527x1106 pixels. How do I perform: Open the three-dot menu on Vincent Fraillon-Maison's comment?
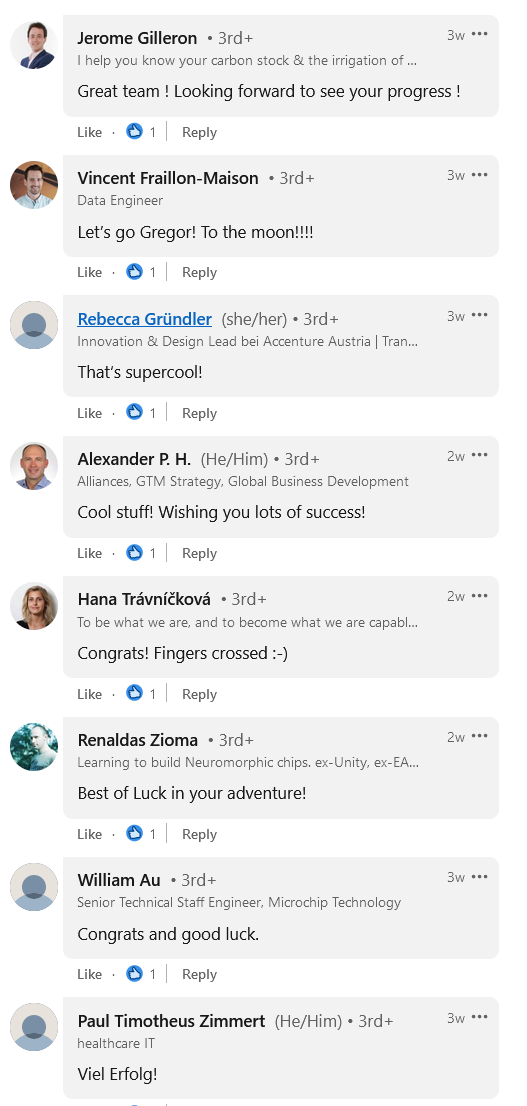click(x=480, y=174)
